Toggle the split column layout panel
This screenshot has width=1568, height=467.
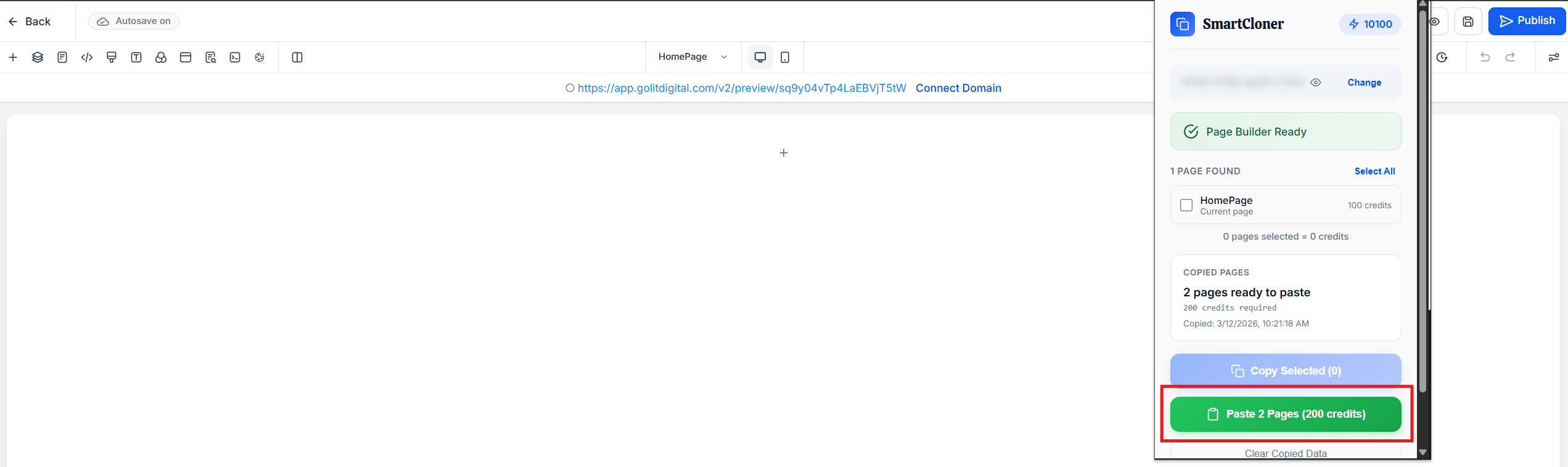[297, 57]
